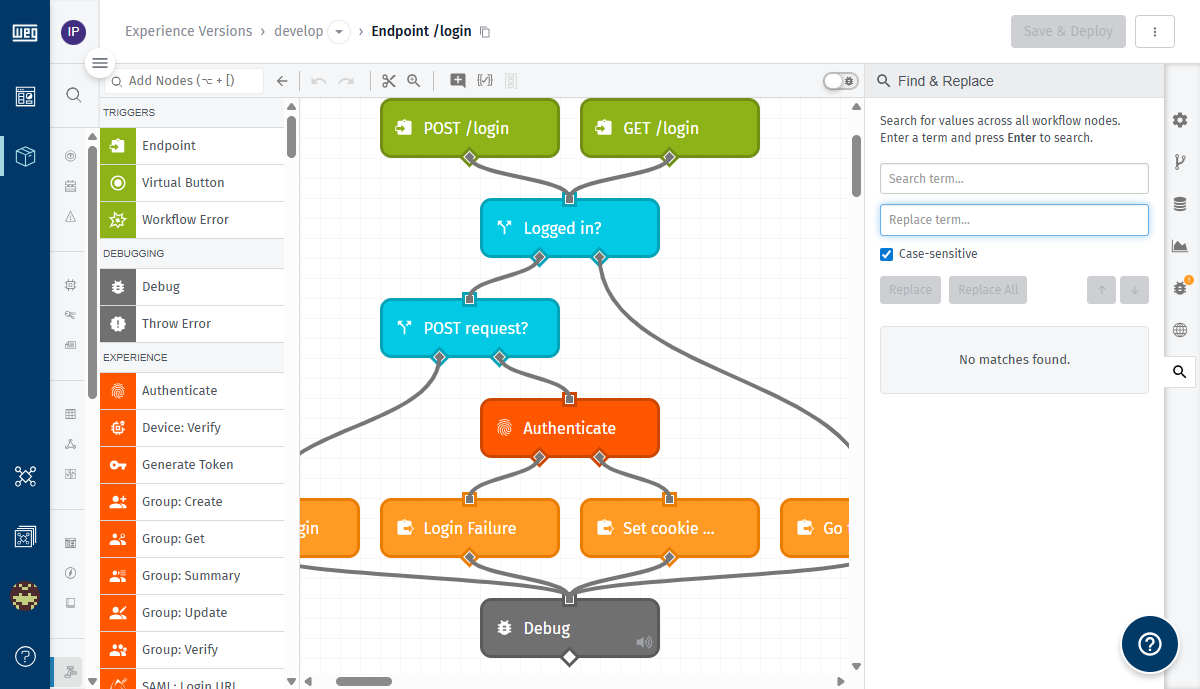
Task: Select Group: Get node in palette
Action: (x=192, y=539)
